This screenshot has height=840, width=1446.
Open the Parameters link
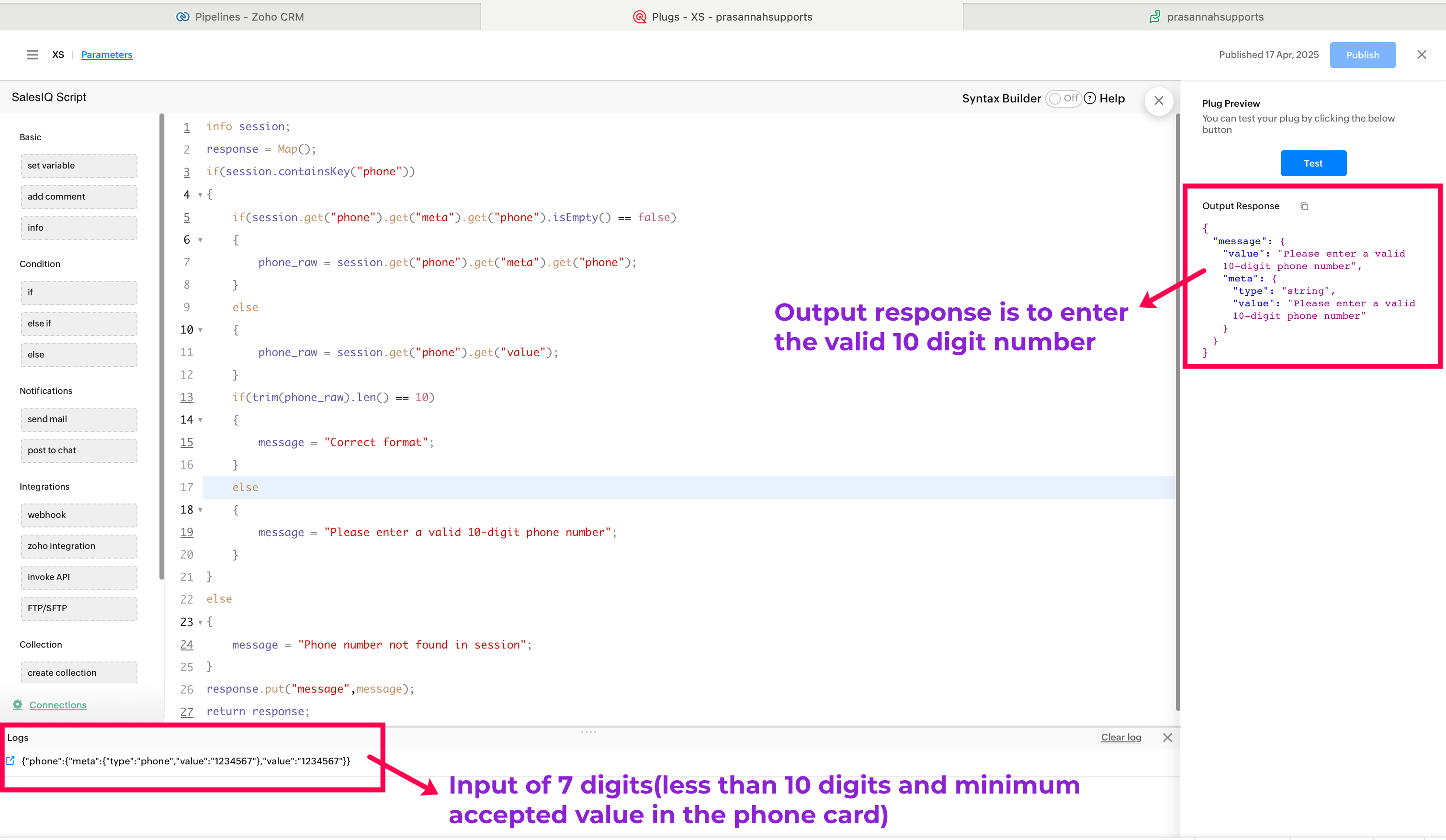point(107,55)
